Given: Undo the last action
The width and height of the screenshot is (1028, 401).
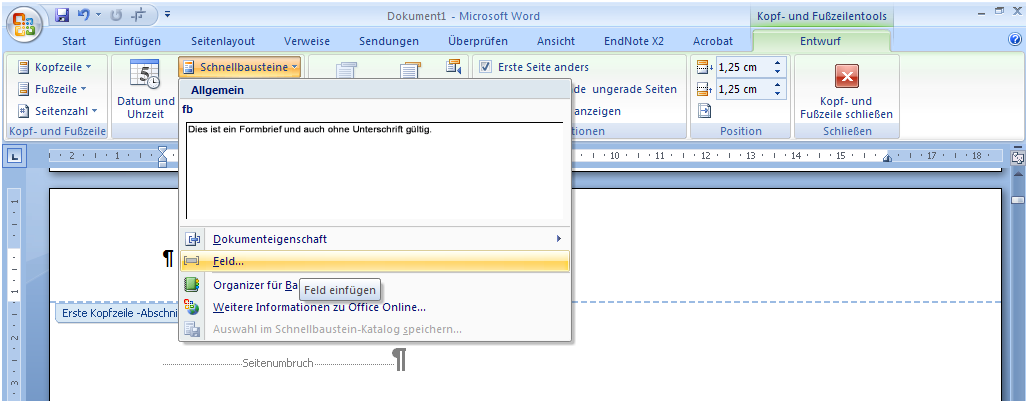Looking at the screenshot, I should point(83,14).
